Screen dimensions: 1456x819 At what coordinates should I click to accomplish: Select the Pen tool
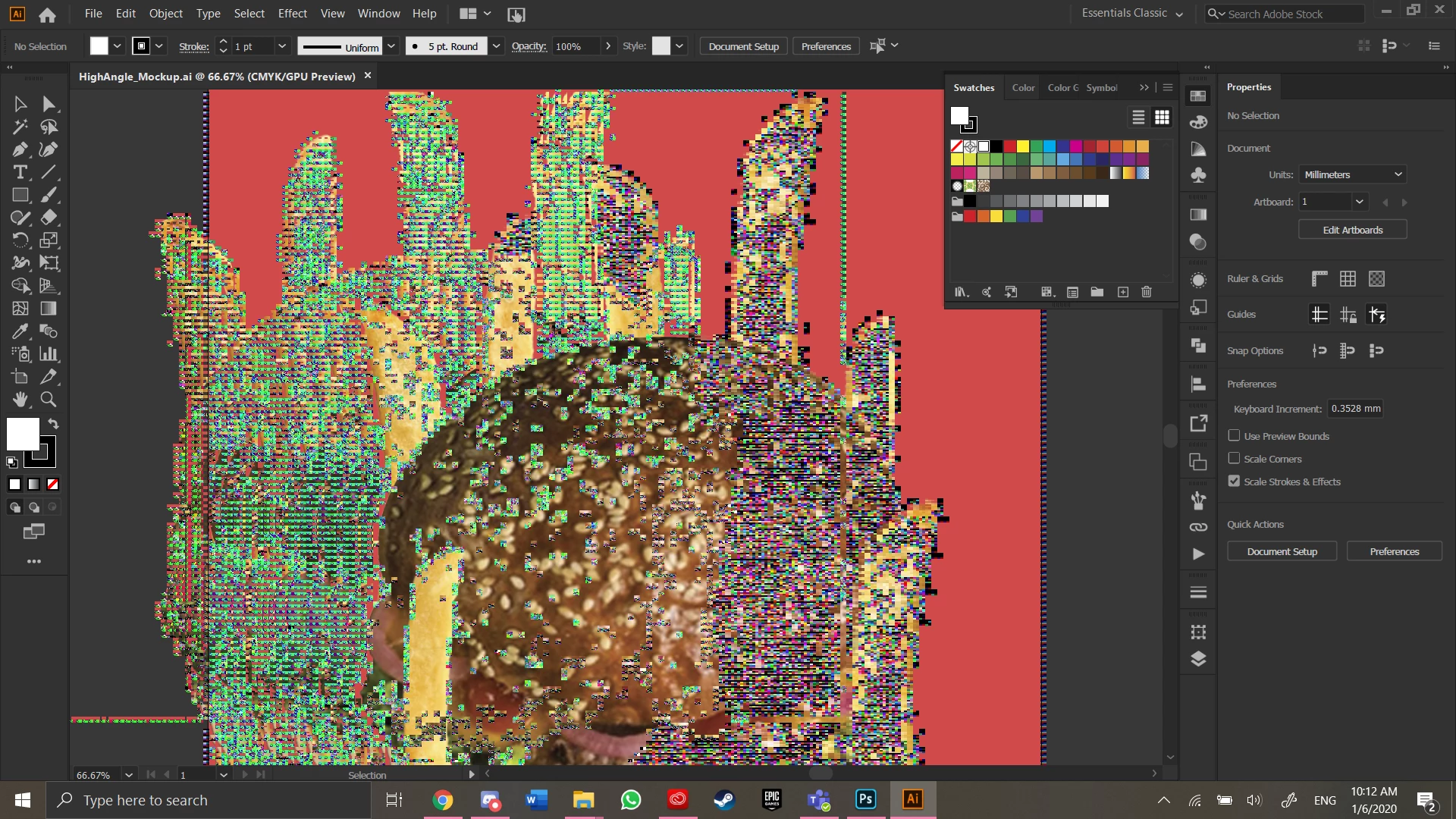pos(20,149)
